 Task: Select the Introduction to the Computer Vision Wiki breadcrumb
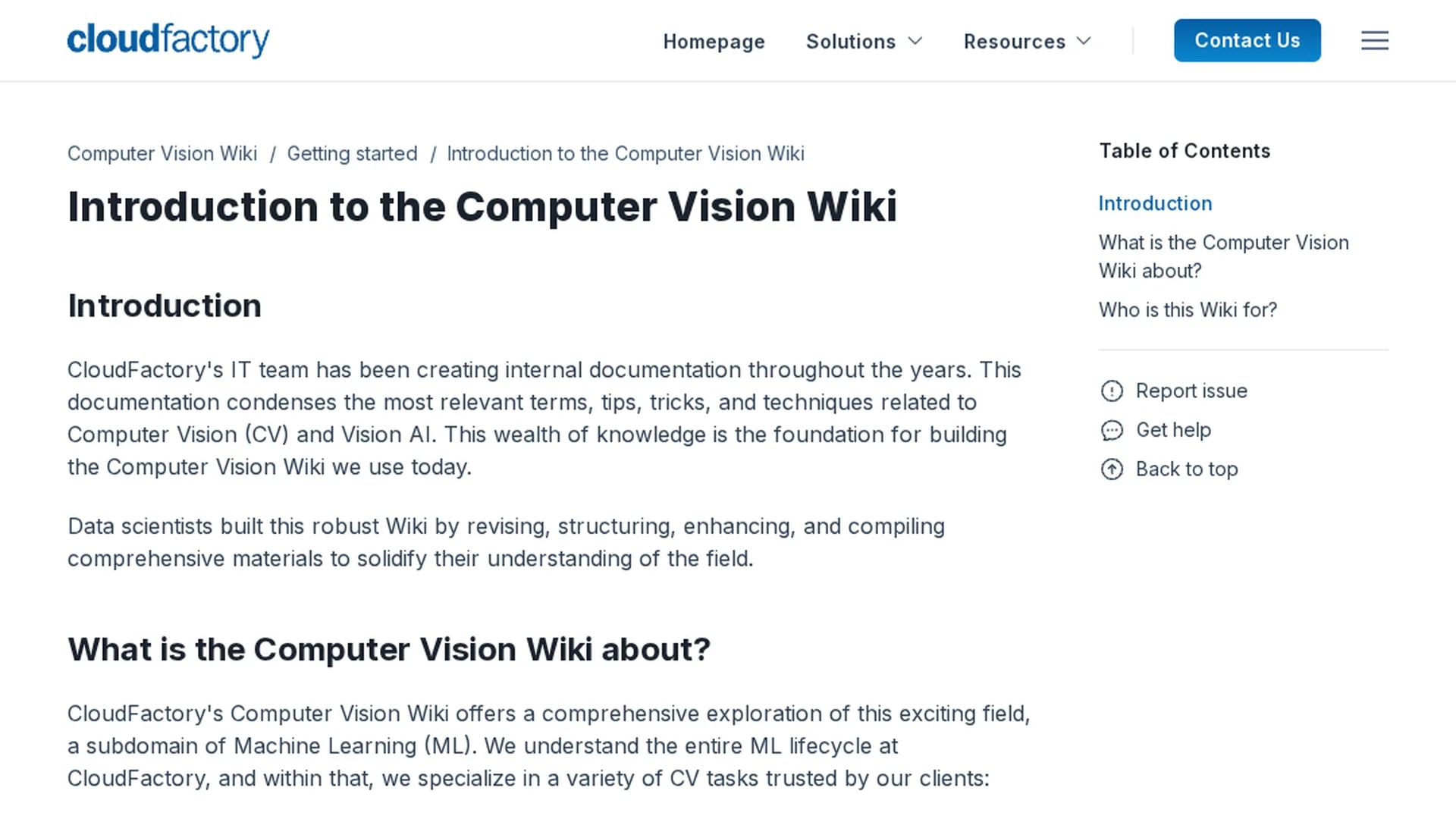pyautogui.click(x=626, y=153)
